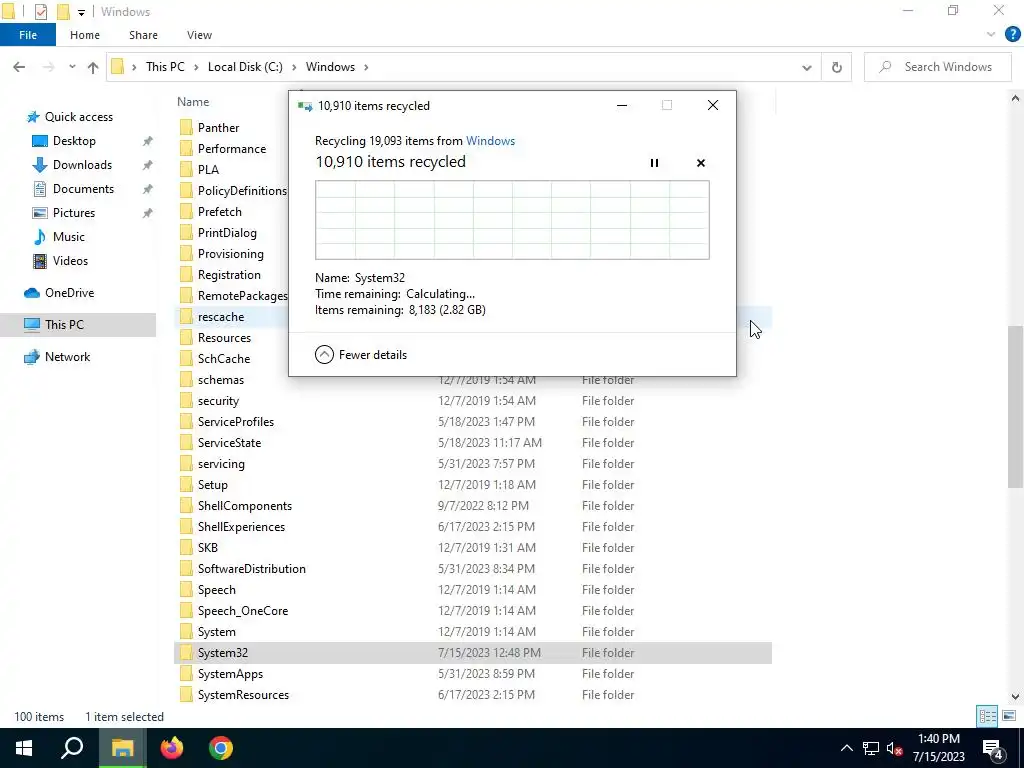Switch to the View ribbon tab
This screenshot has width=1024, height=768.
coord(199,35)
